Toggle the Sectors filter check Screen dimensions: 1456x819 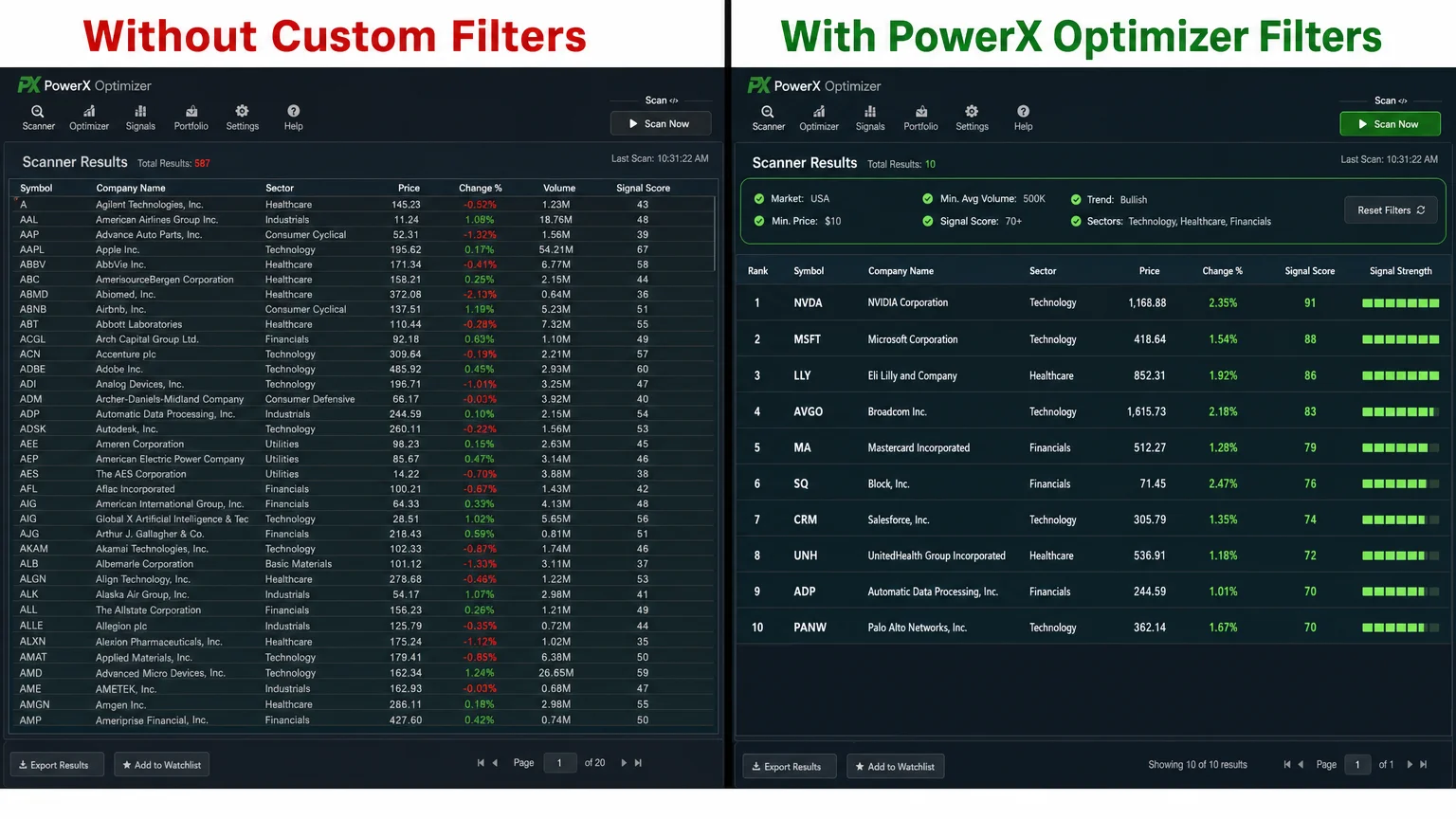(1076, 222)
